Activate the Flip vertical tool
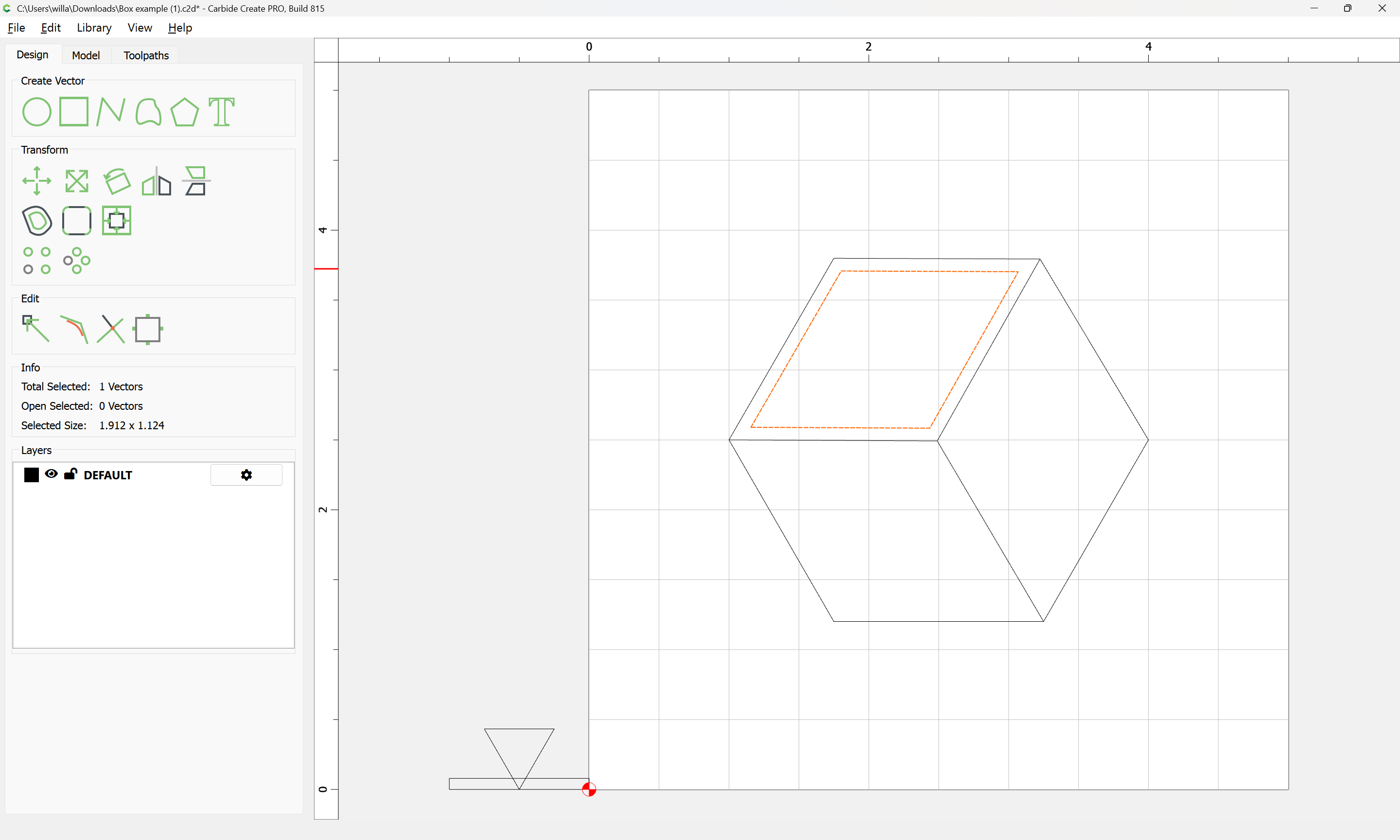 click(x=196, y=181)
